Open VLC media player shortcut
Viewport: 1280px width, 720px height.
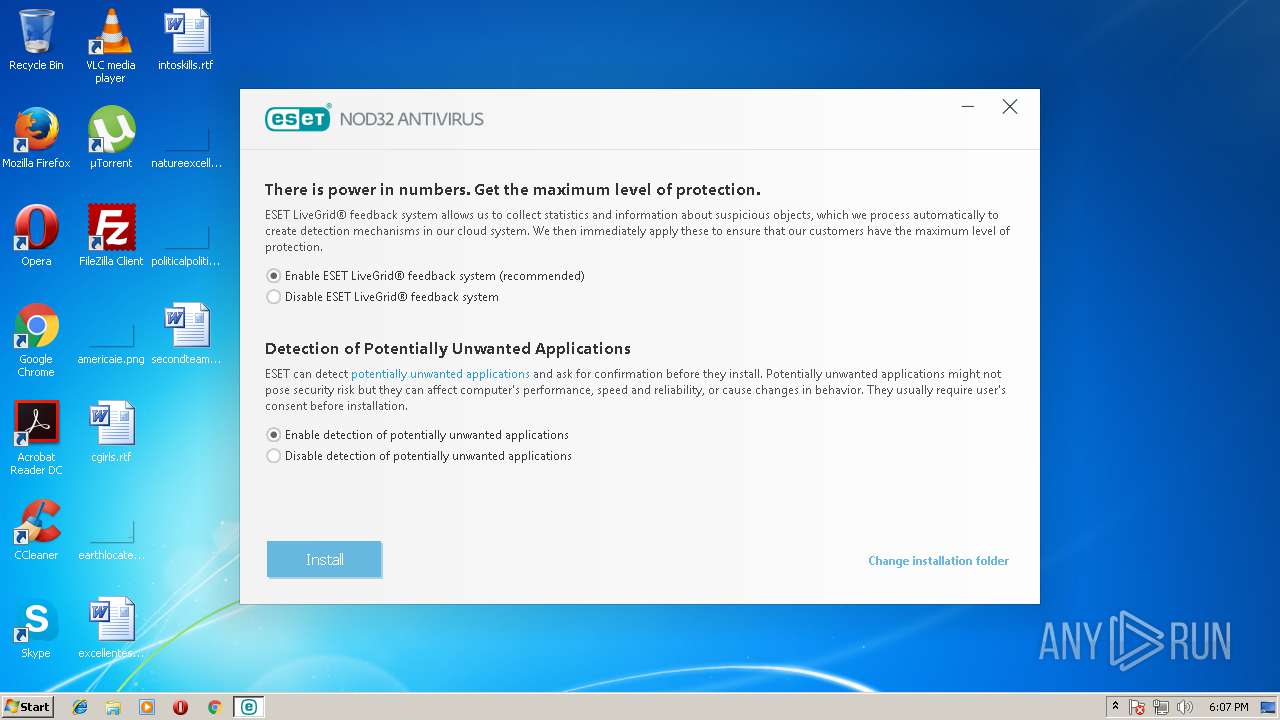(110, 46)
